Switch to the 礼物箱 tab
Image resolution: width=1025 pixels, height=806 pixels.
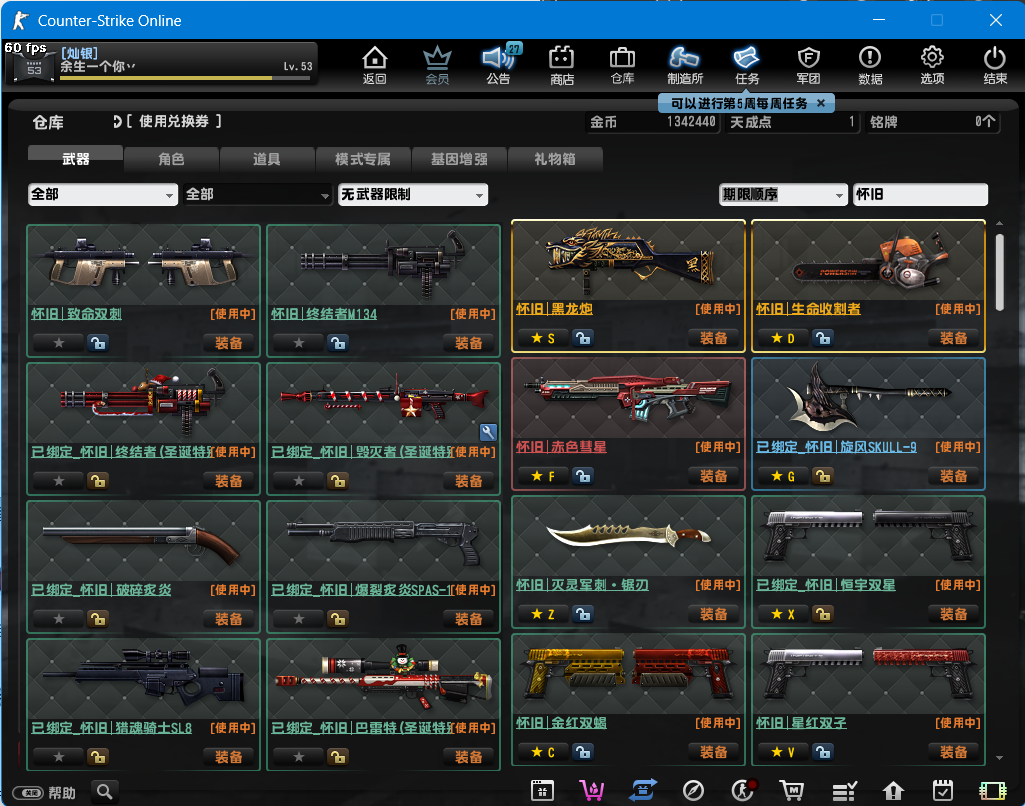[554, 159]
